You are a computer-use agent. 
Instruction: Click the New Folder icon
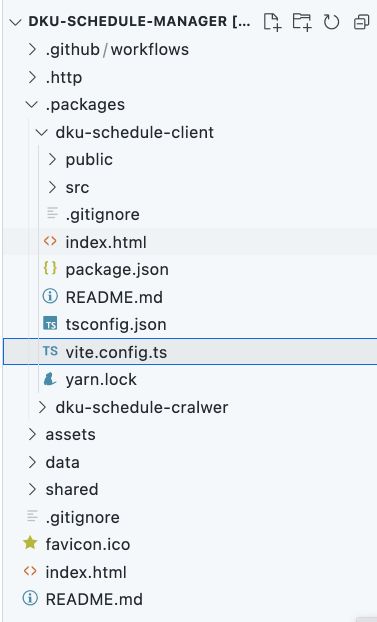302,21
